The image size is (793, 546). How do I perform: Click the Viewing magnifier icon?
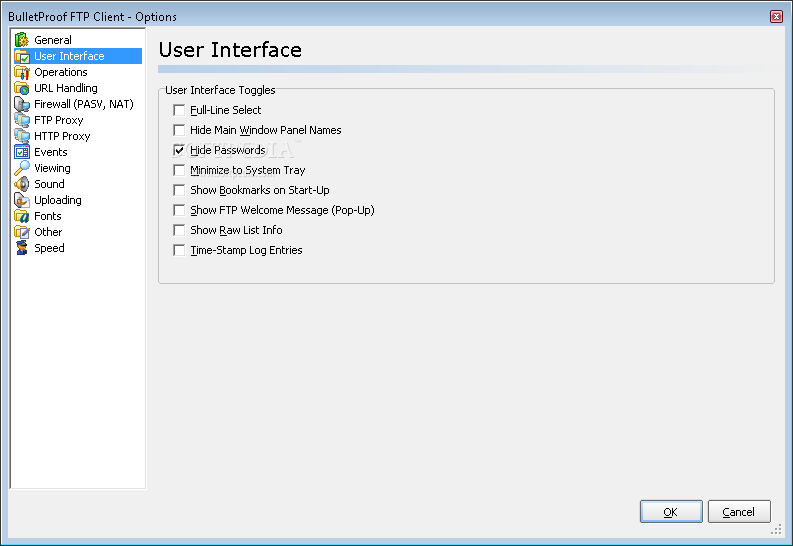[21, 168]
